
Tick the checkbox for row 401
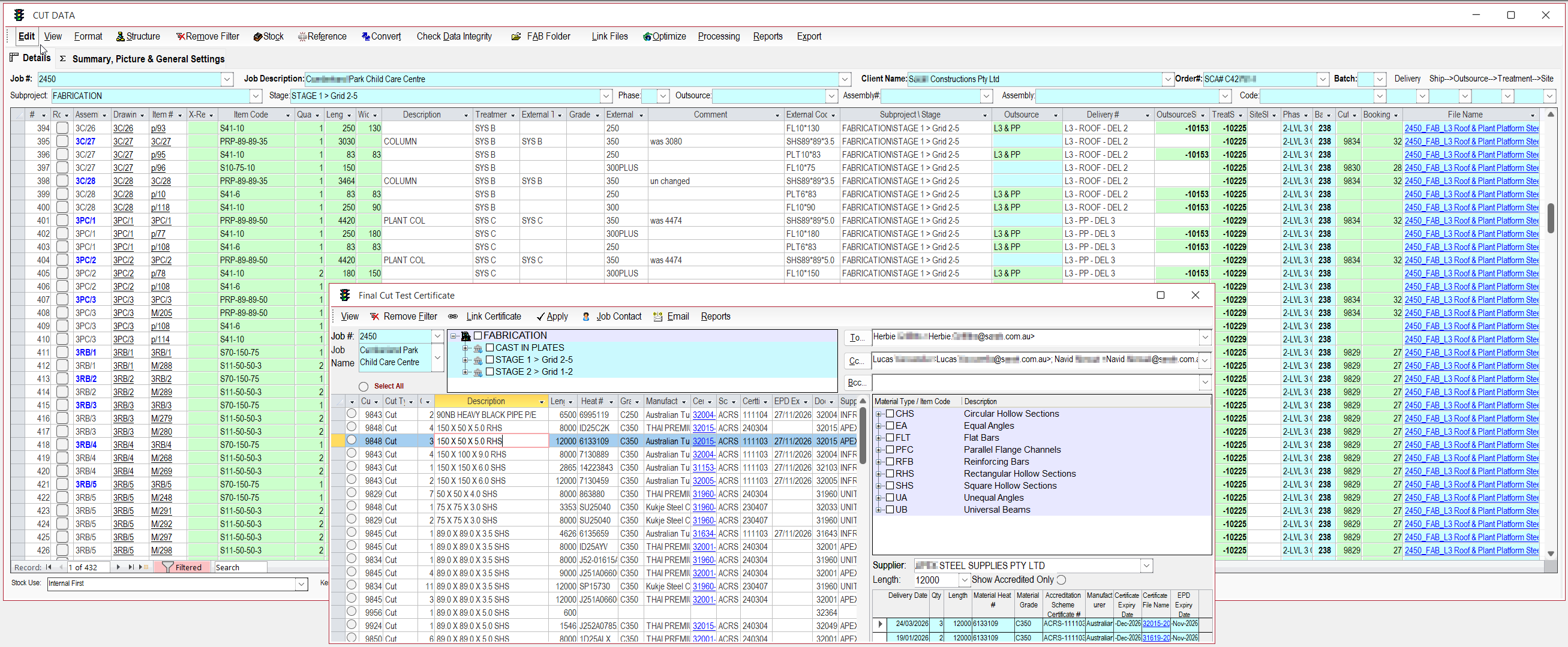(x=62, y=220)
